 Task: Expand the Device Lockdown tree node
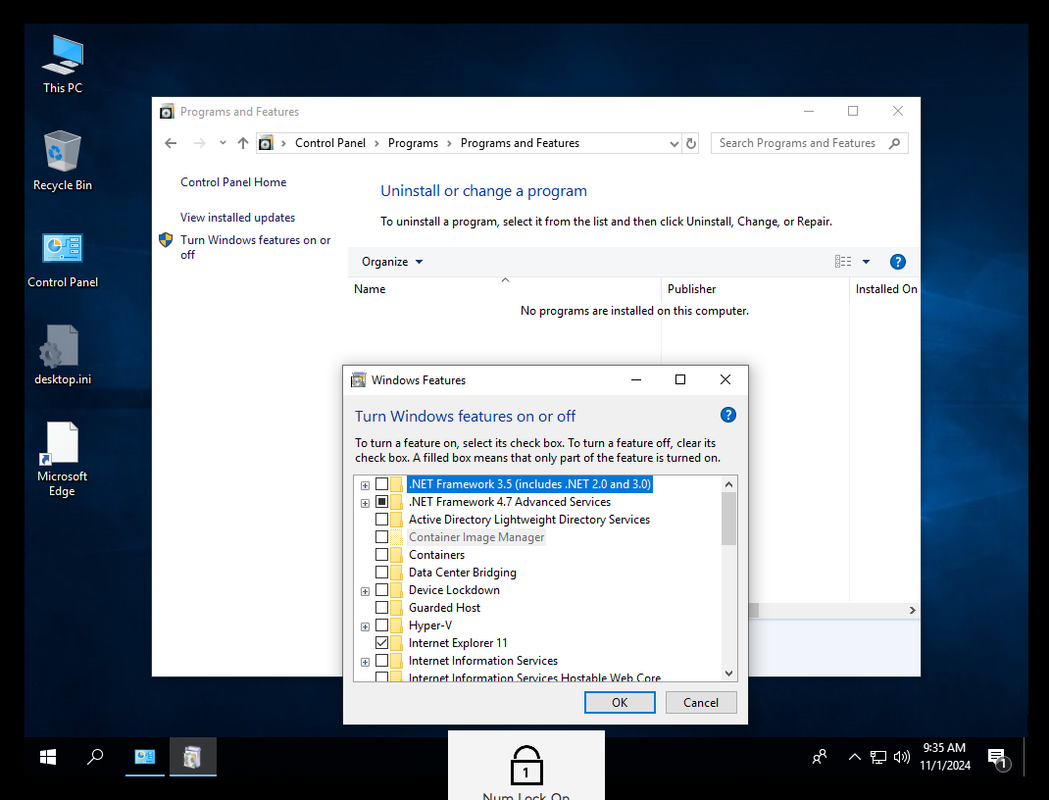point(365,591)
